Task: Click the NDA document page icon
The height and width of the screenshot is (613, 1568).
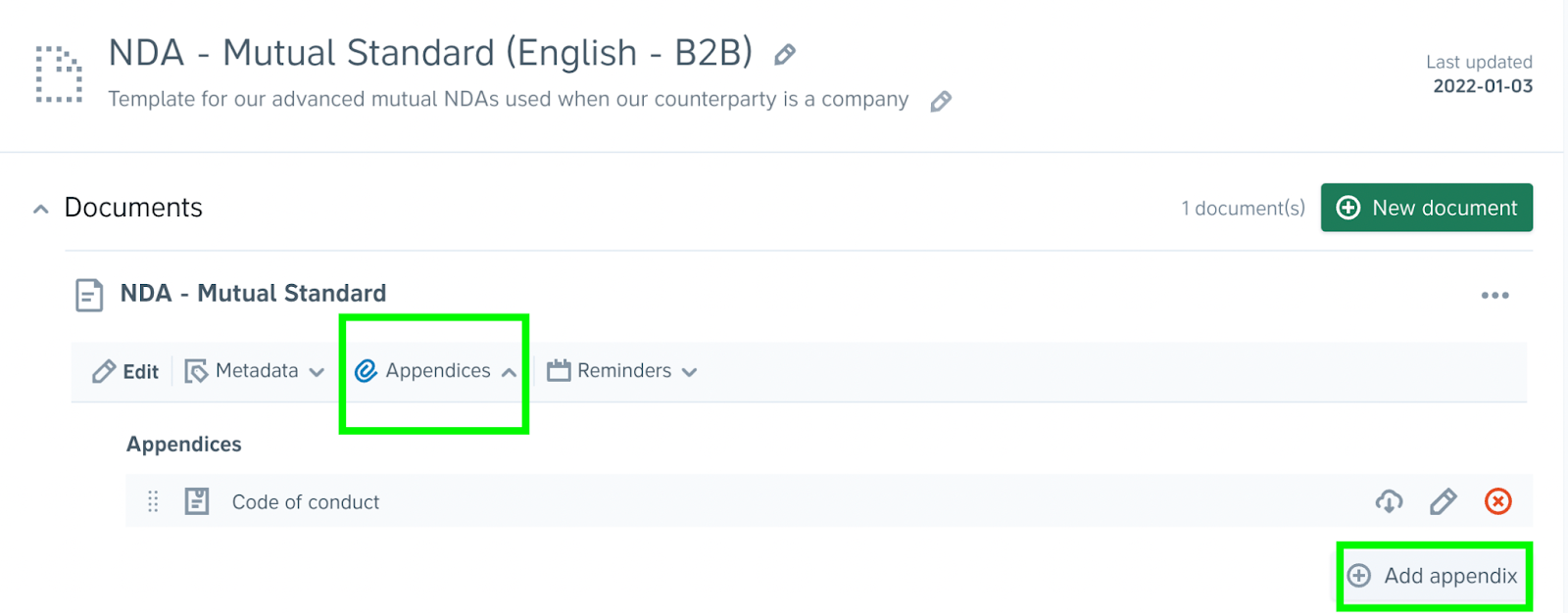Action: coord(89,294)
